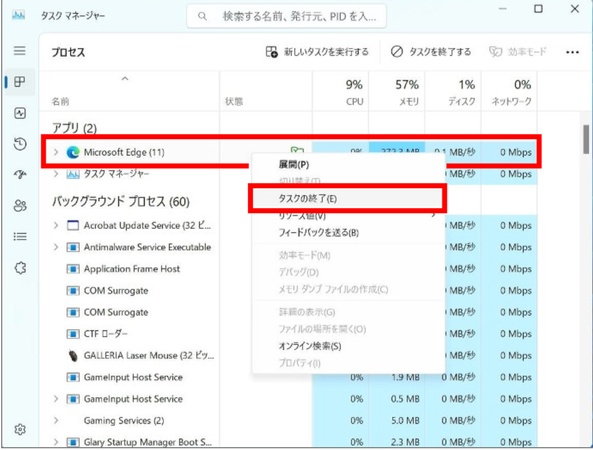The height and width of the screenshot is (450, 593).
Task: Sort by the ネットワーク column header
Action: point(509,92)
